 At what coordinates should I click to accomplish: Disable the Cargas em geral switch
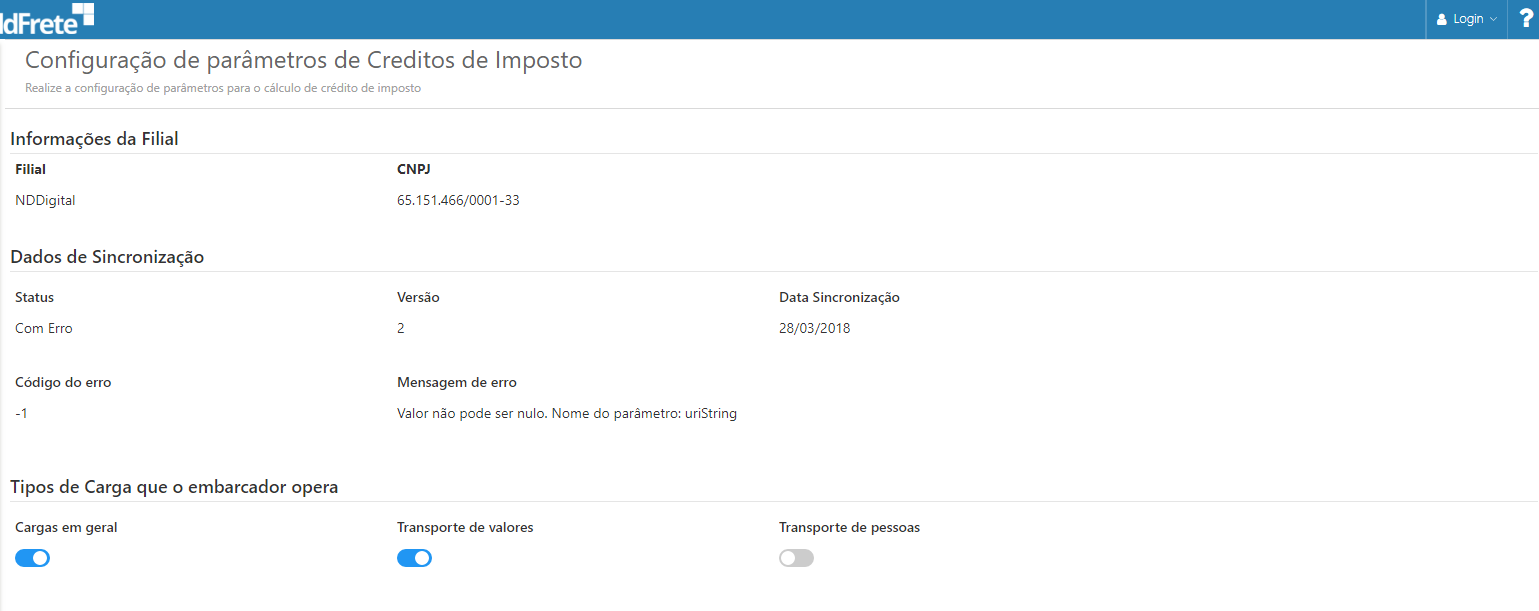tap(32, 558)
